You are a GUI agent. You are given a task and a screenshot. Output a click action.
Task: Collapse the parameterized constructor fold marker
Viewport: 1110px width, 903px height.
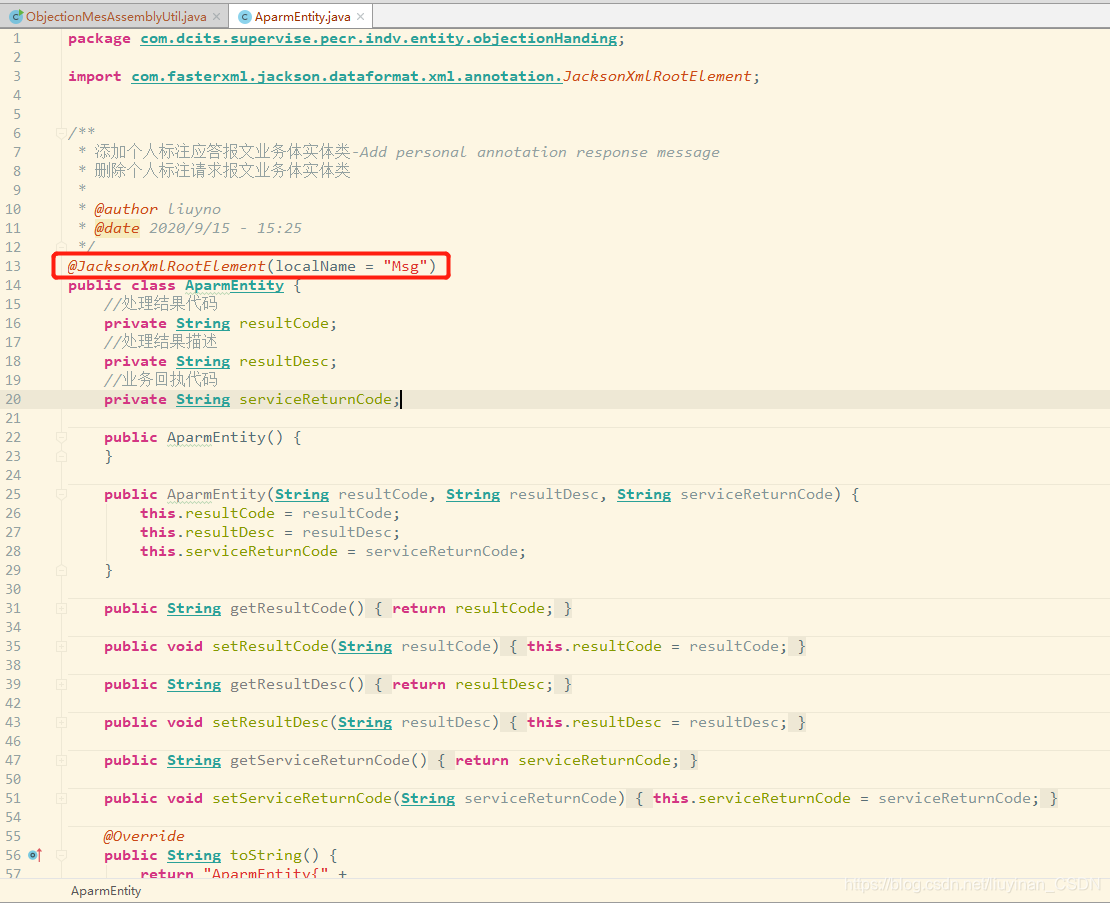click(60, 494)
